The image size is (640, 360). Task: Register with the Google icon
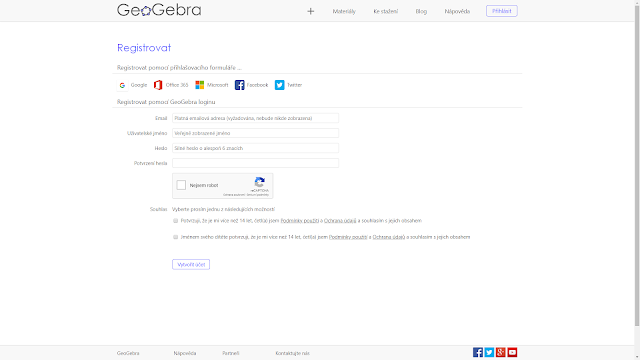click(122, 85)
